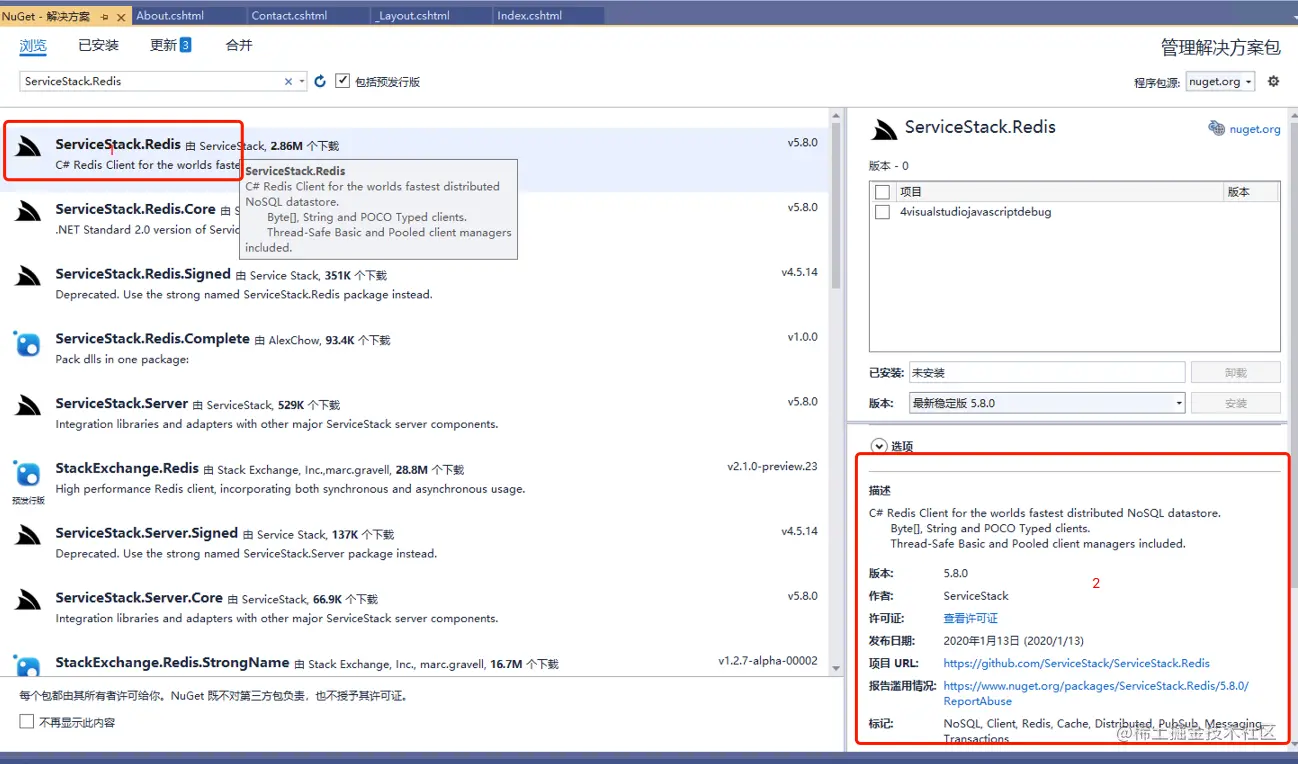Click the nuget.org globe icon
Viewport: 1298px width, 764px height.
1216,128
